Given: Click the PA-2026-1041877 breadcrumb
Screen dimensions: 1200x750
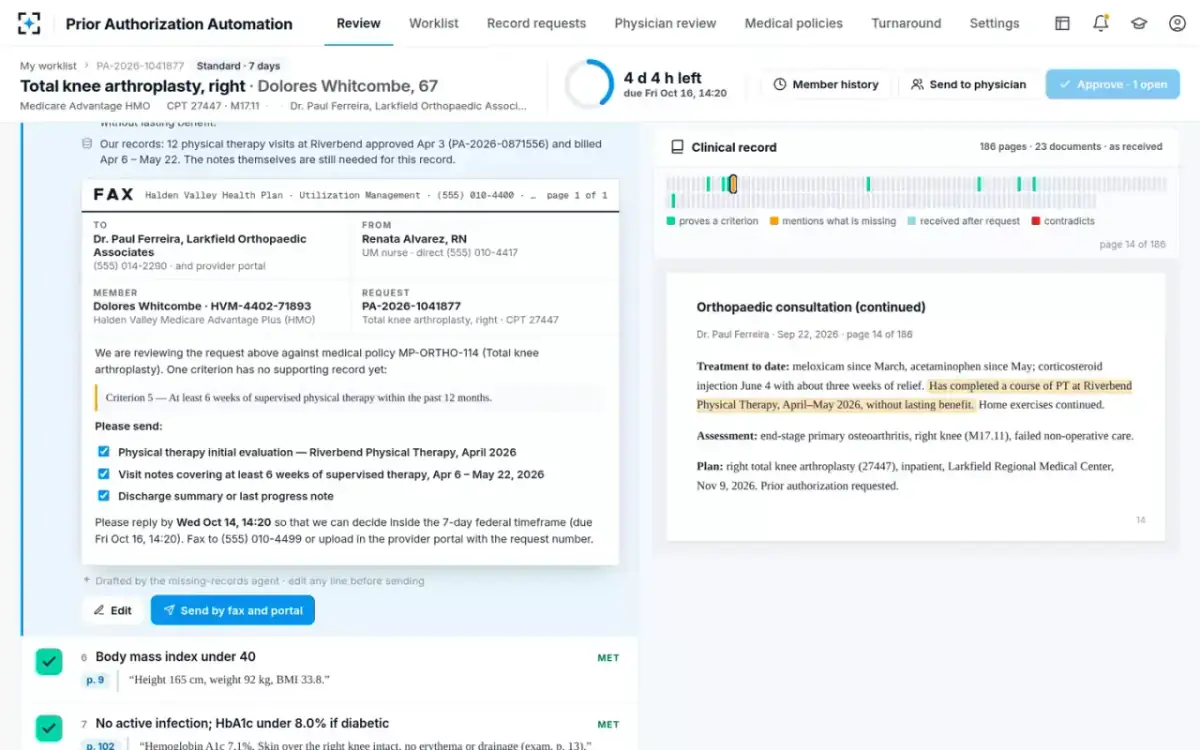Looking at the screenshot, I should [x=140, y=66].
